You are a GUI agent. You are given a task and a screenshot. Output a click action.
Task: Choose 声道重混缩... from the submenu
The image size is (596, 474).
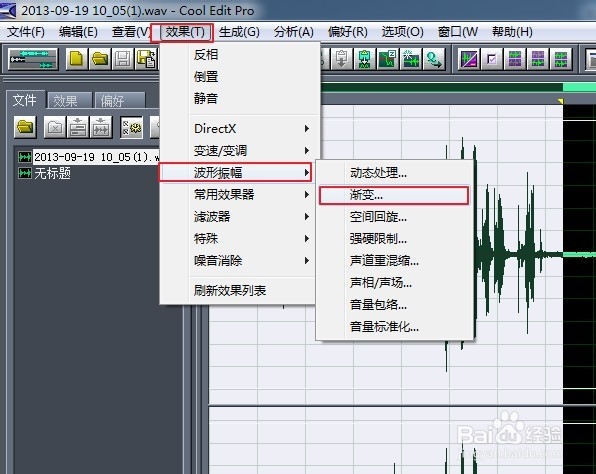(x=394, y=261)
